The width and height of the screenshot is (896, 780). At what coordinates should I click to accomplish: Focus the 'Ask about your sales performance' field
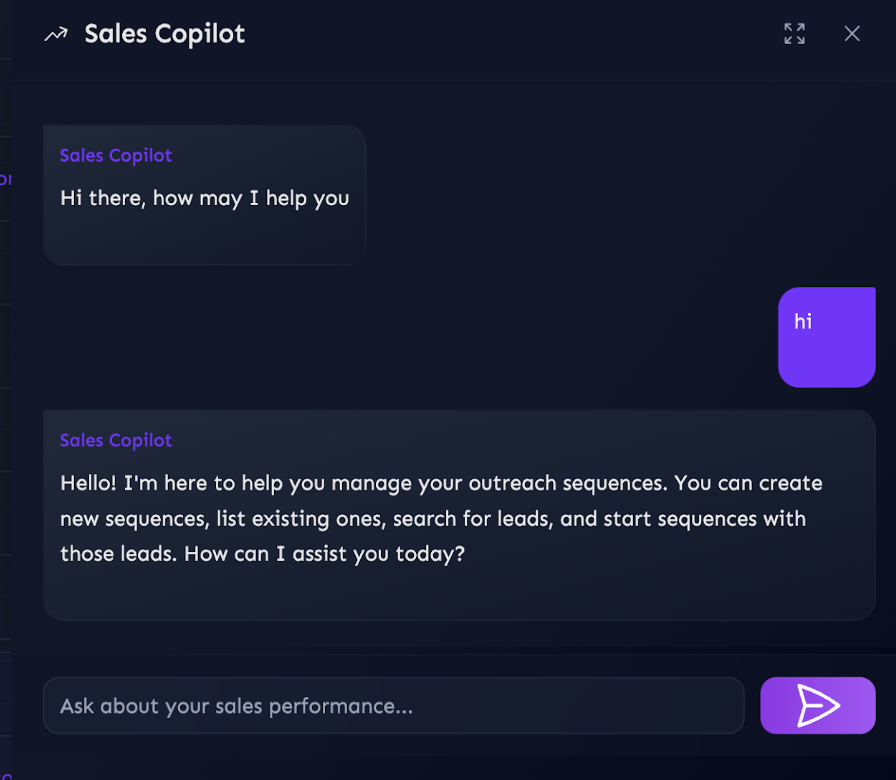click(x=394, y=705)
